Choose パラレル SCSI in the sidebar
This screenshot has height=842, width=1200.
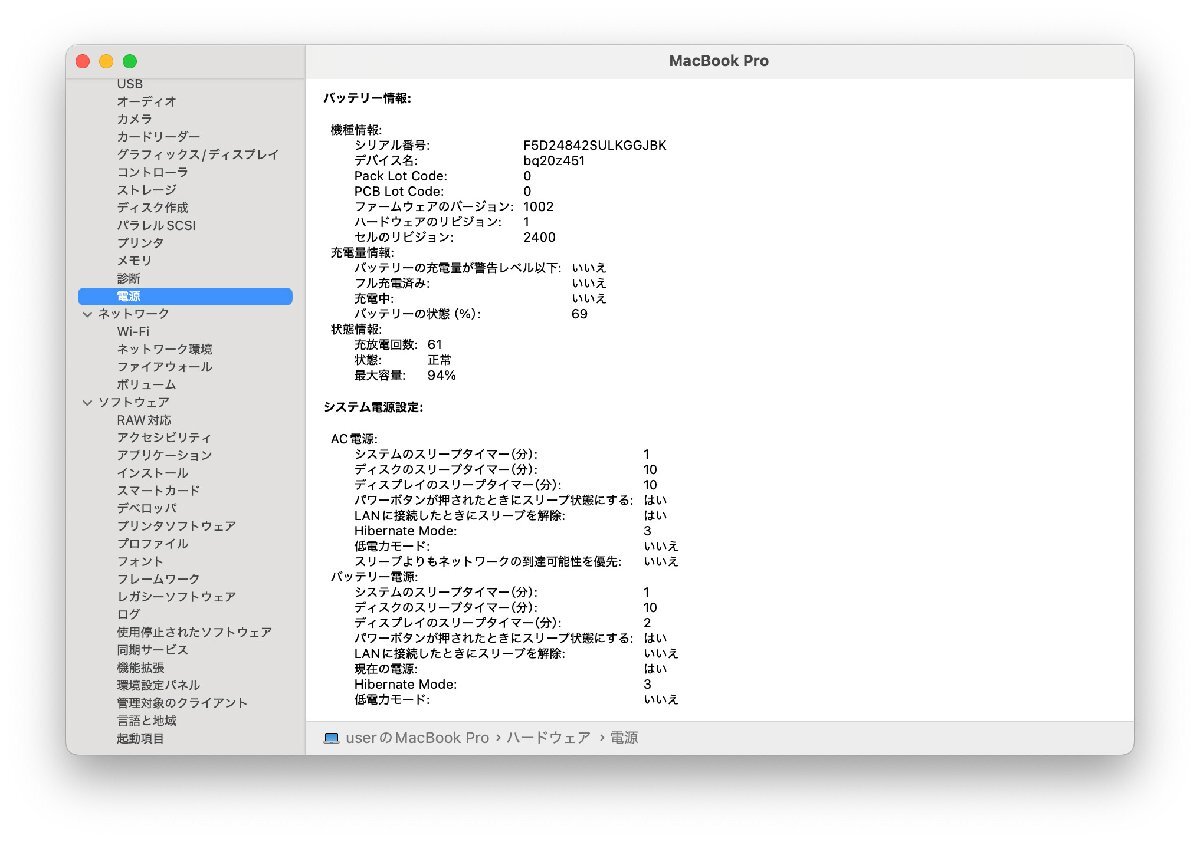[157, 225]
